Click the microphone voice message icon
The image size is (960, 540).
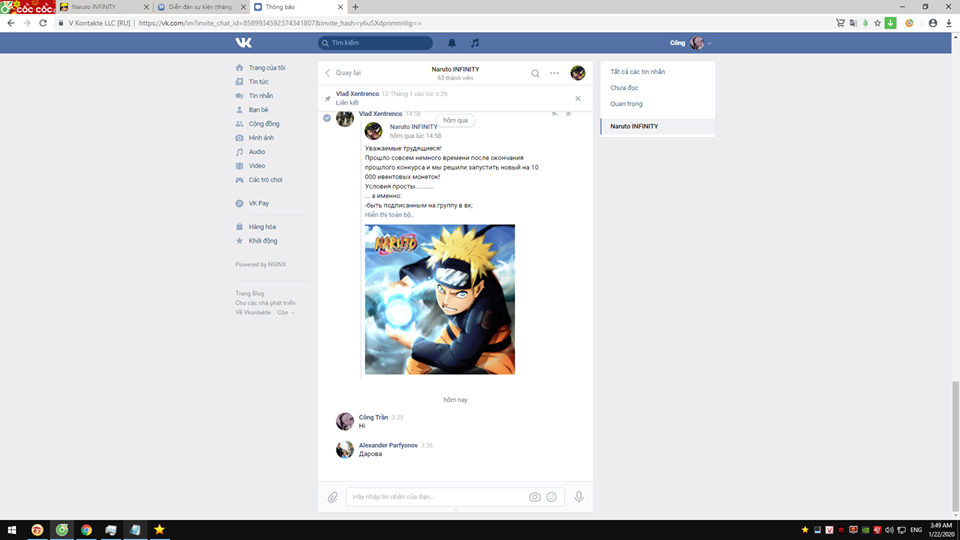click(579, 497)
